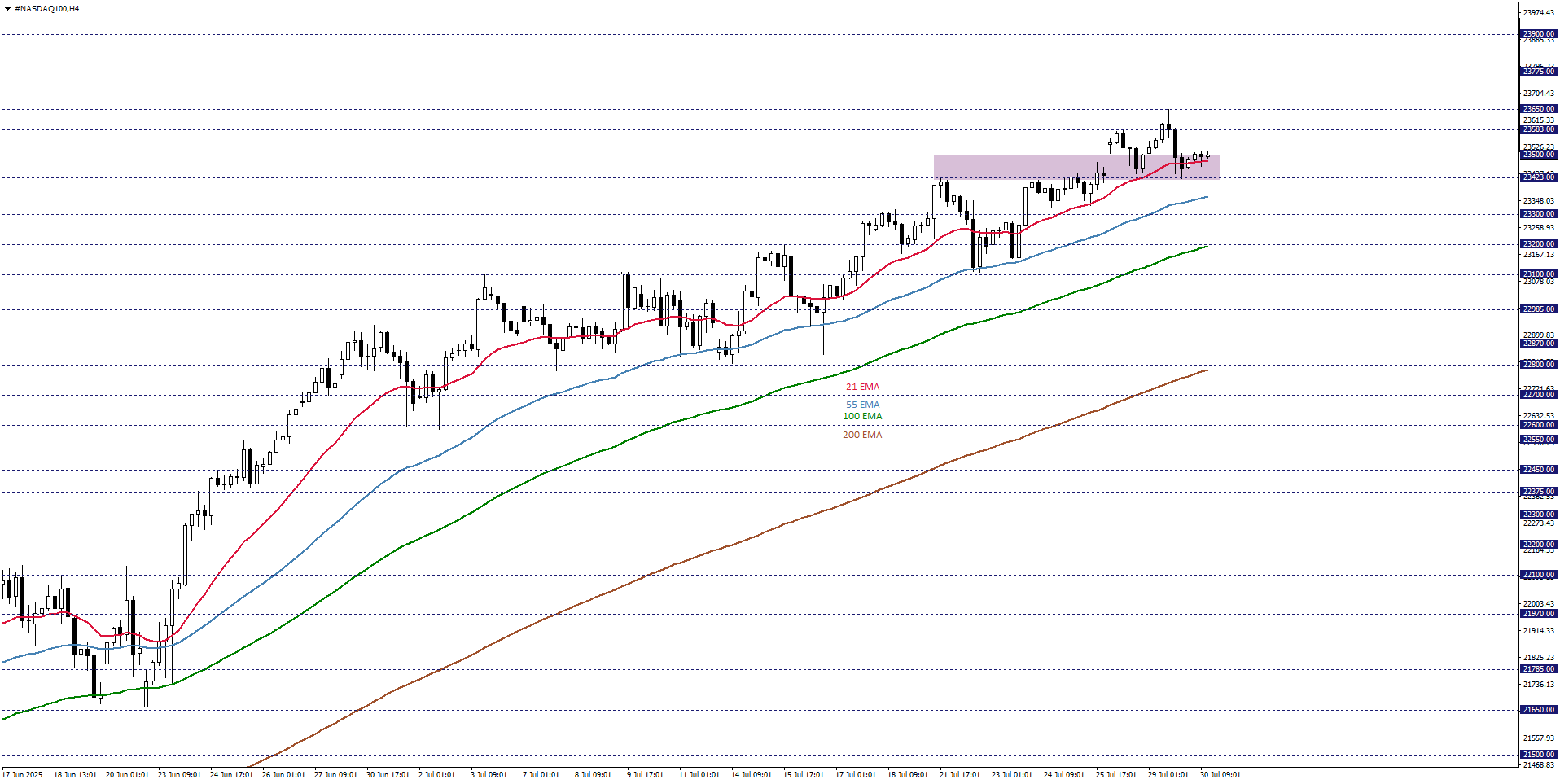This screenshot has width=1560, height=784.
Task: Select the 200 EMA label
Action: tap(862, 435)
